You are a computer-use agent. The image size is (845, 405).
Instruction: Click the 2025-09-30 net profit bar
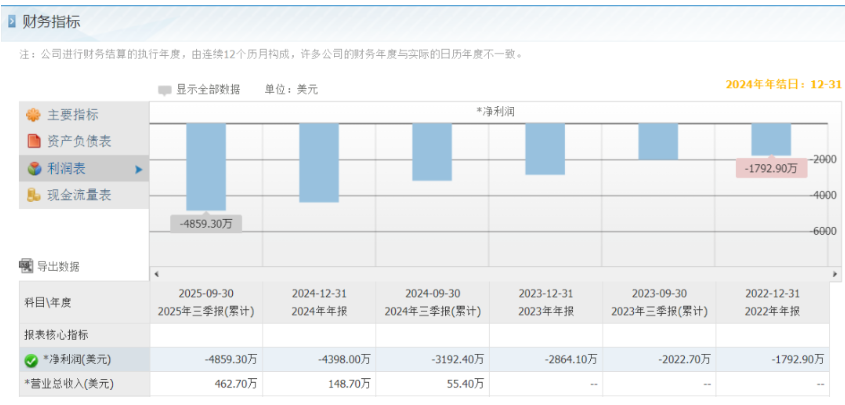click(206, 165)
